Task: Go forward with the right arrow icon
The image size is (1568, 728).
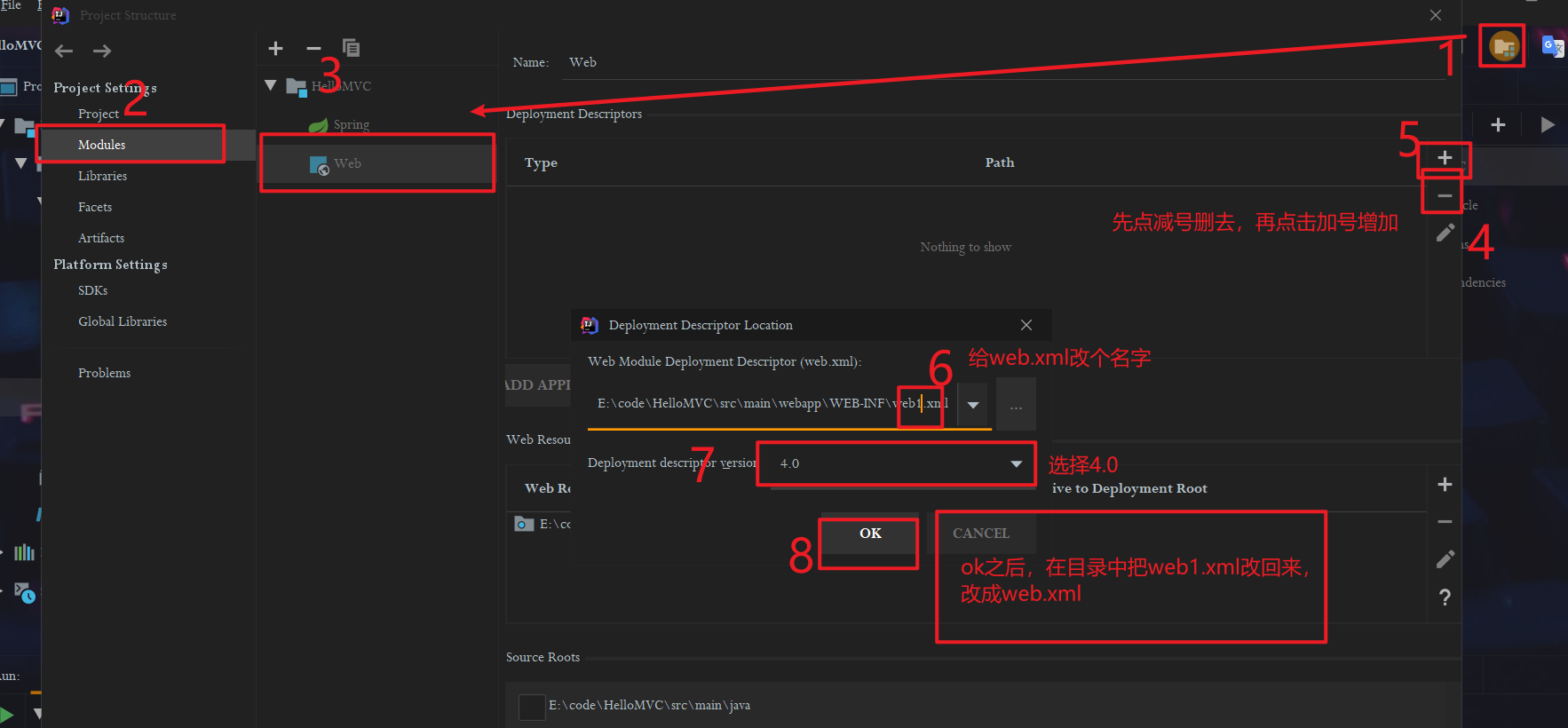Action: (x=102, y=51)
